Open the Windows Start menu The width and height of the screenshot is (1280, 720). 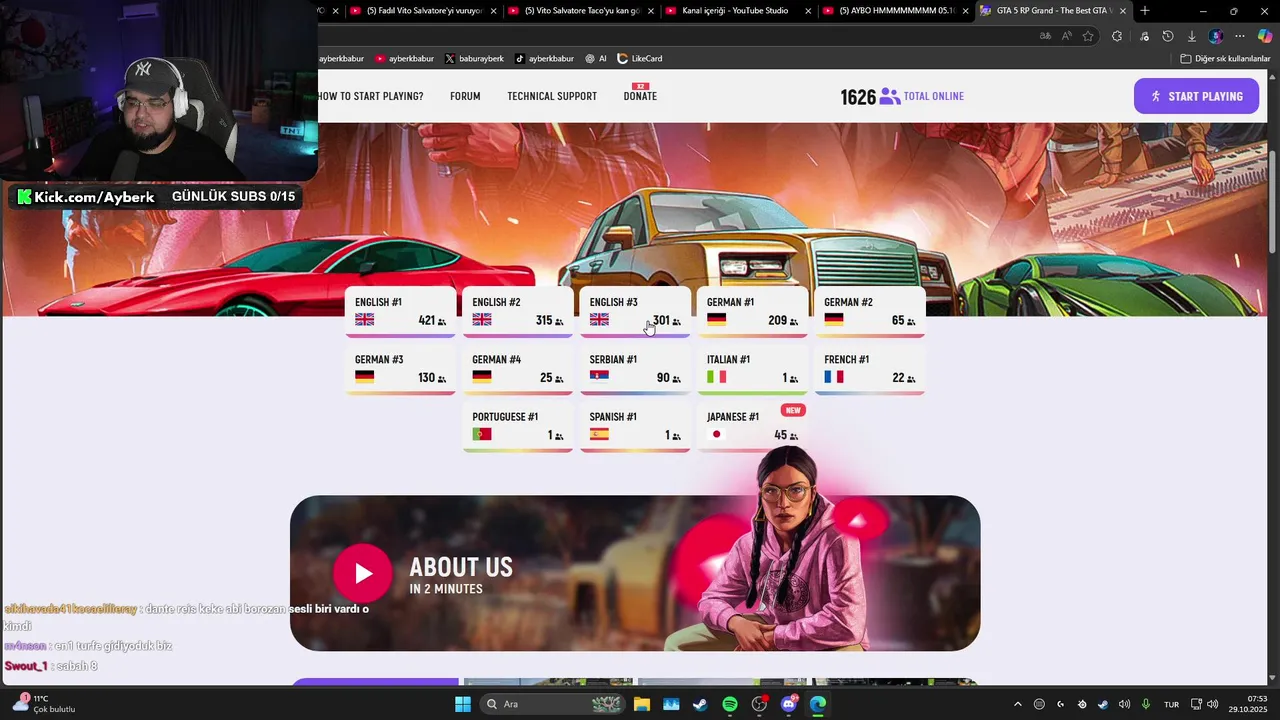point(463,704)
